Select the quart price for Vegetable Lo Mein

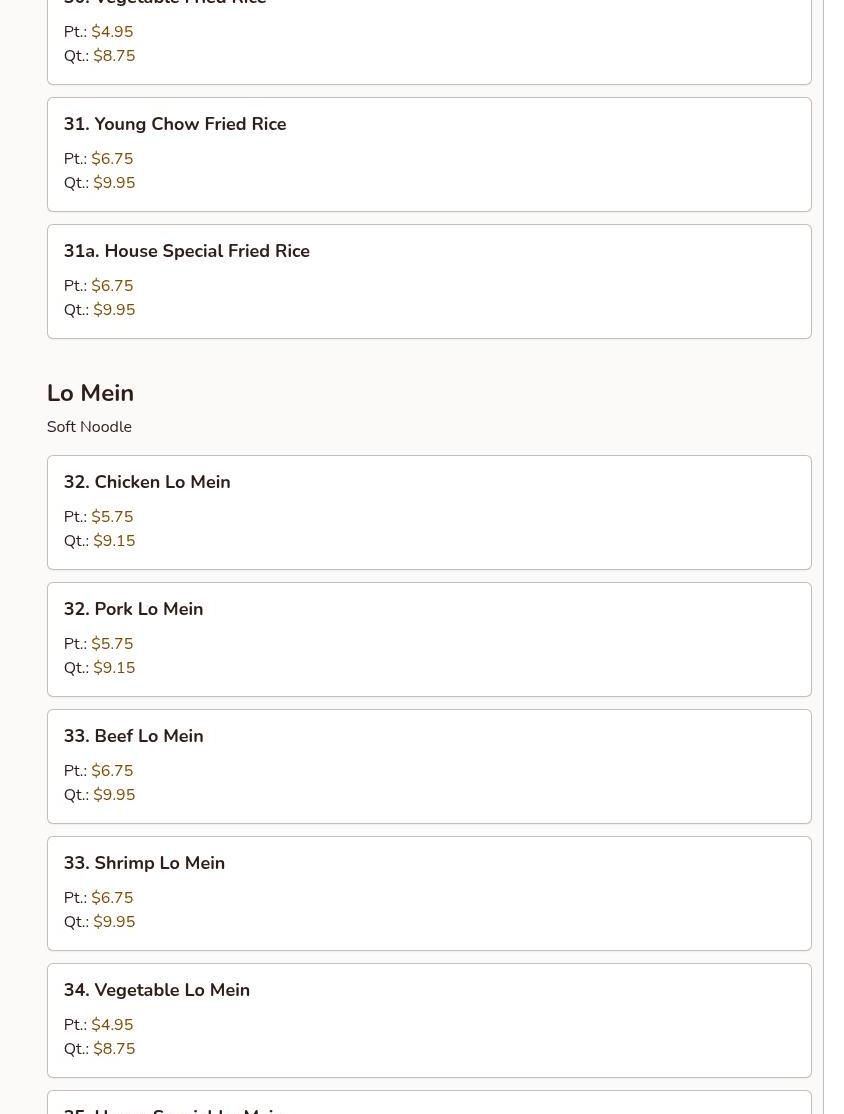coord(114,1049)
